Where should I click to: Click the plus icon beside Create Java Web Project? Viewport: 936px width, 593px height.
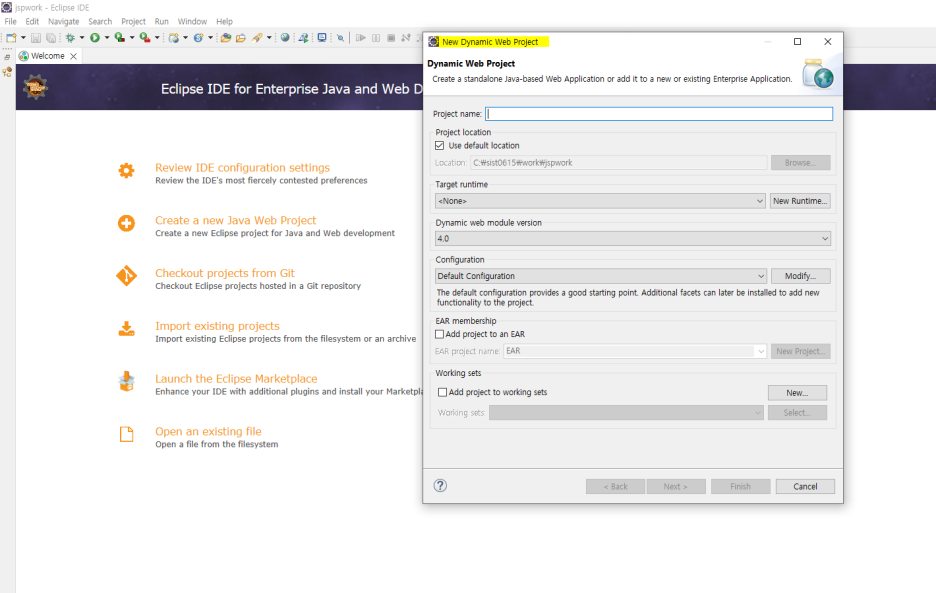coord(126,223)
